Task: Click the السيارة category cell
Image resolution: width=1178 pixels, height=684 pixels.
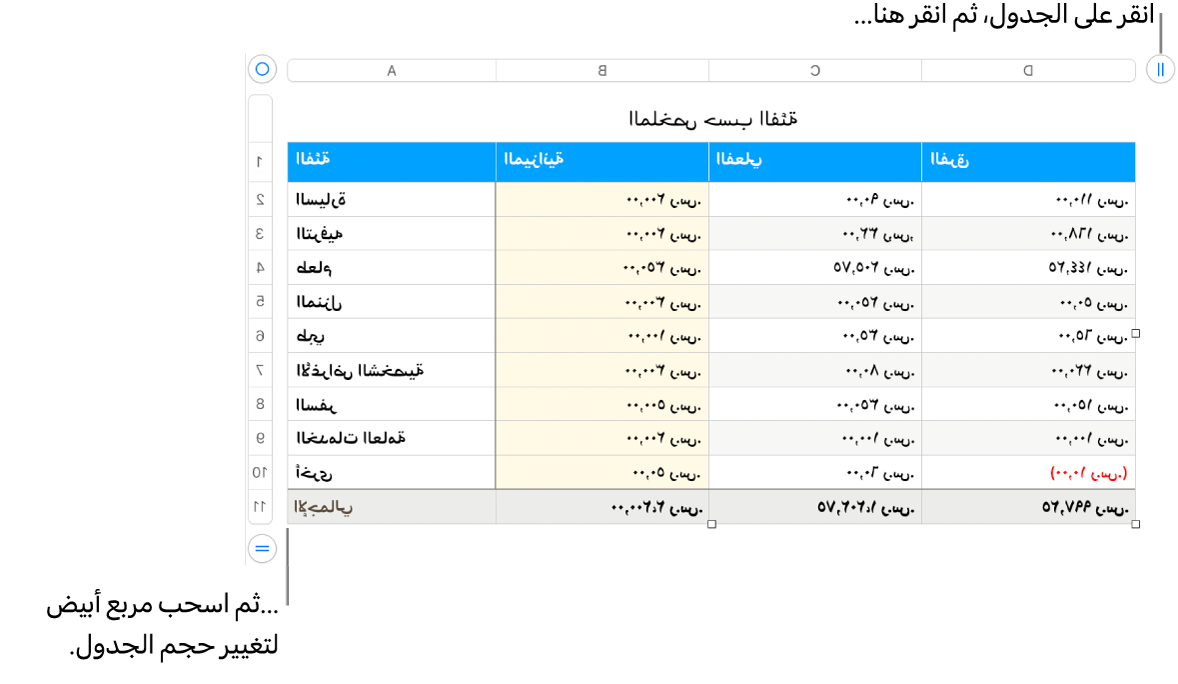Action: point(391,199)
